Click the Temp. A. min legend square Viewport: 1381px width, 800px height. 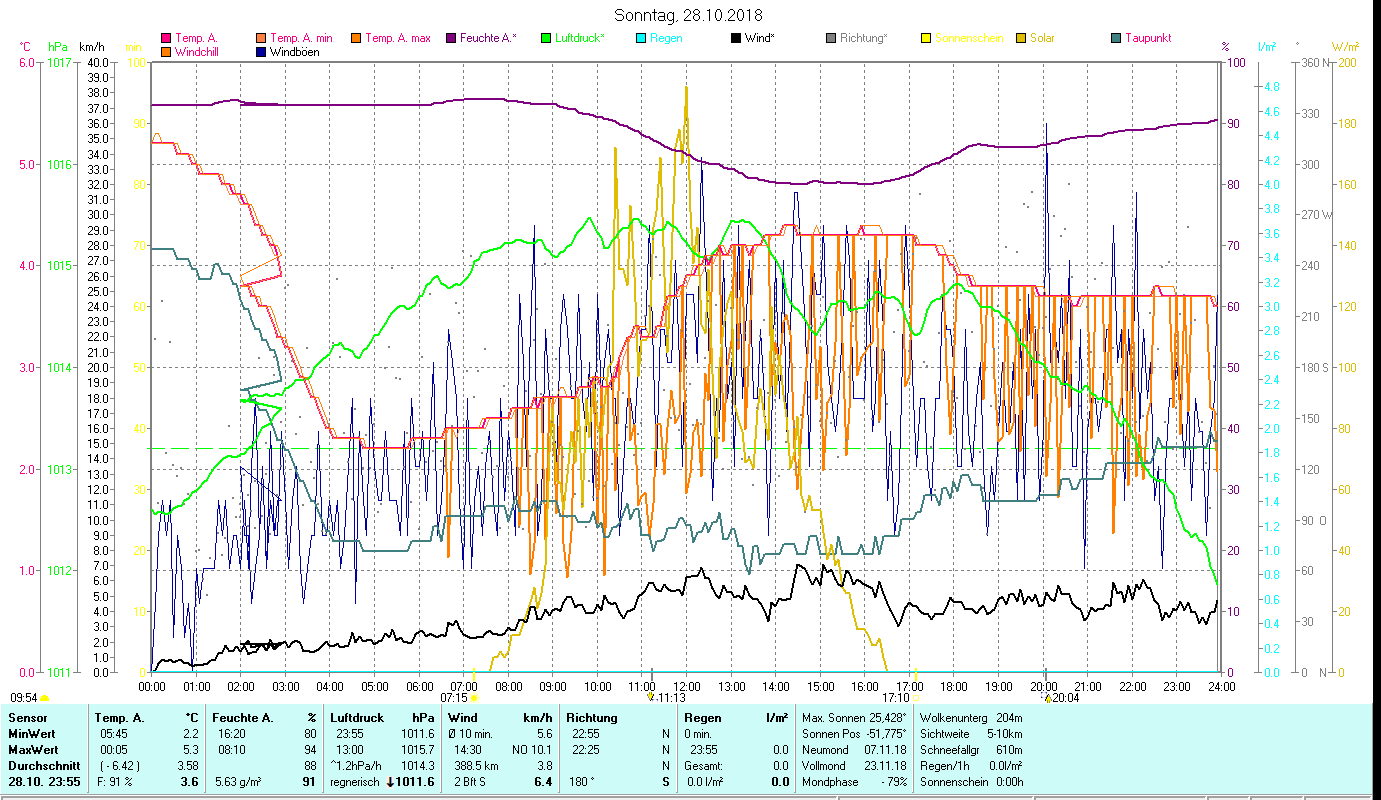[262, 39]
